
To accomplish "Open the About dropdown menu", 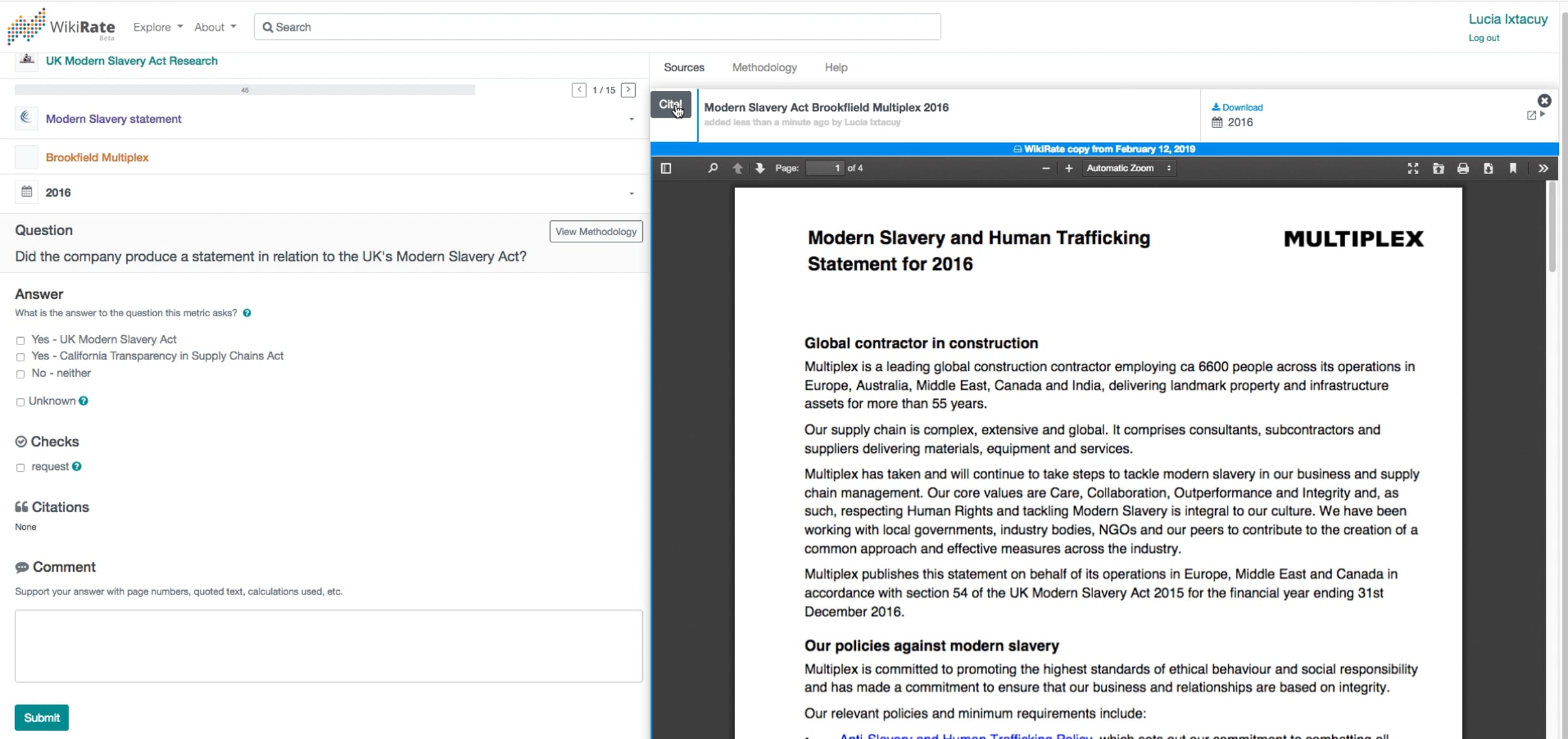I will click(x=215, y=27).
